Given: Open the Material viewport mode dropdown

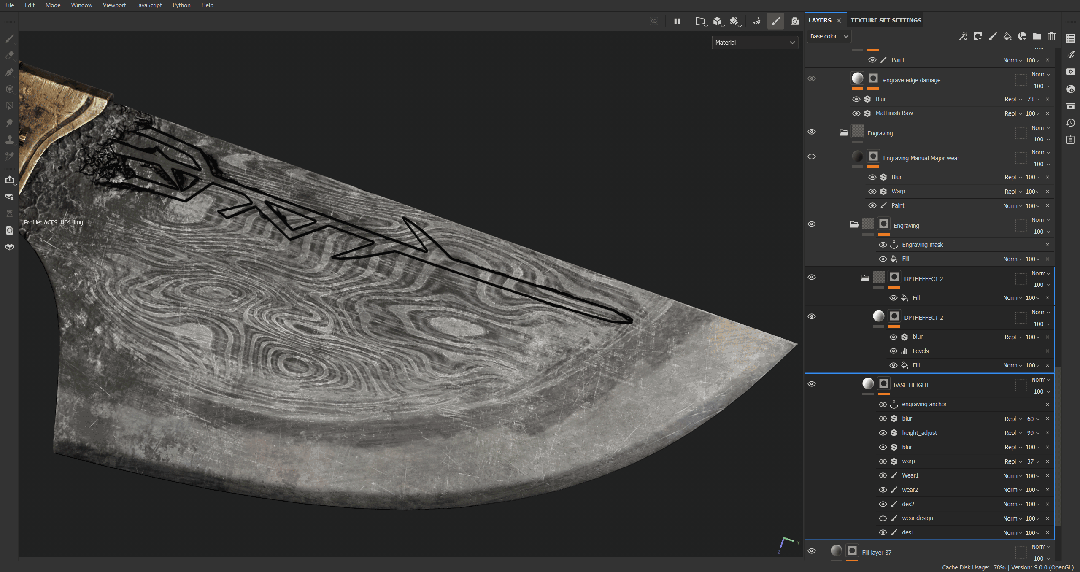Looking at the screenshot, I should (x=755, y=42).
